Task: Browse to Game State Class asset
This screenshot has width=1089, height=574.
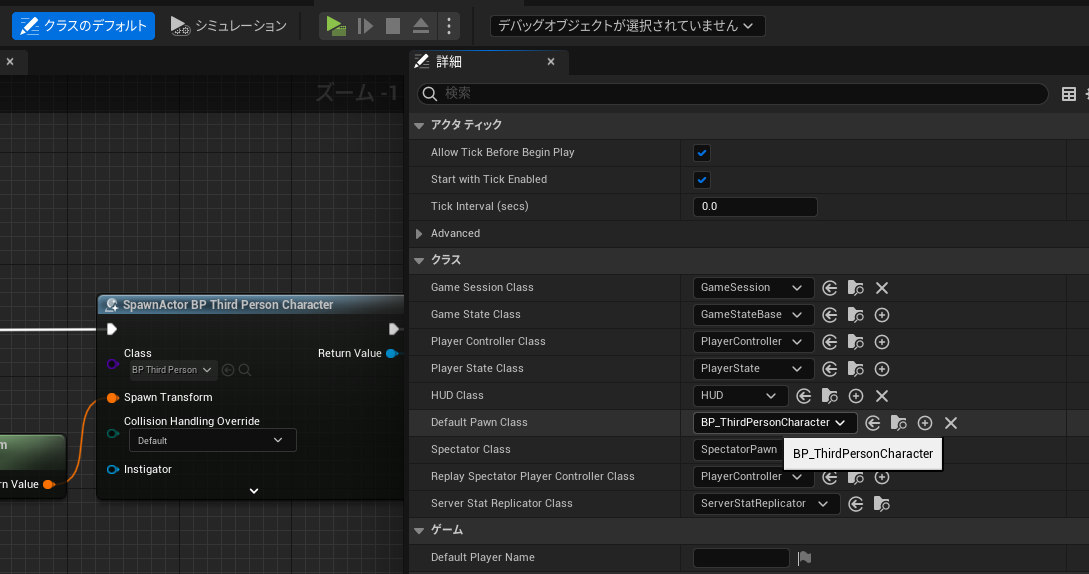Action: pyautogui.click(x=856, y=315)
